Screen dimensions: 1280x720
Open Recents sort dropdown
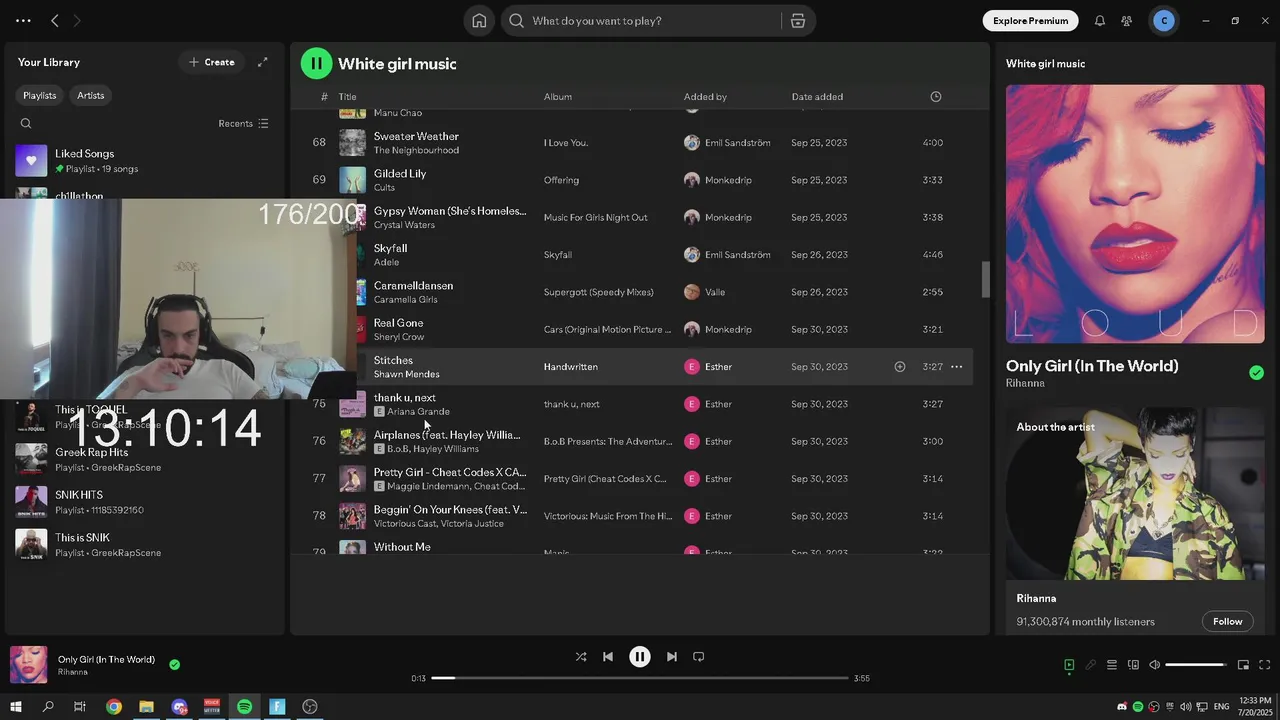pos(243,124)
